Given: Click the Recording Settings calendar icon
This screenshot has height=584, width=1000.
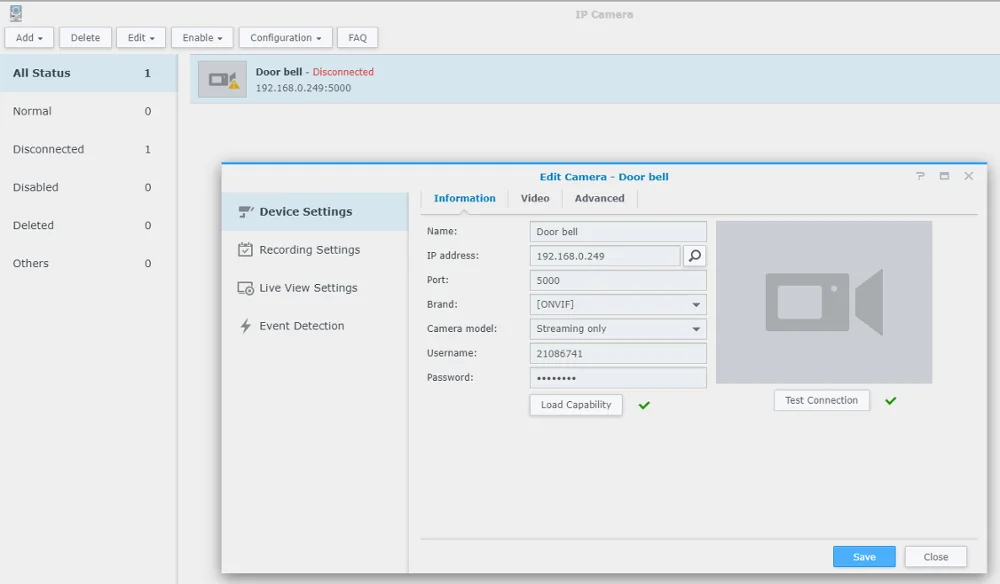Looking at the screenshot, I should pyautogui.click(x=246, y=249).
